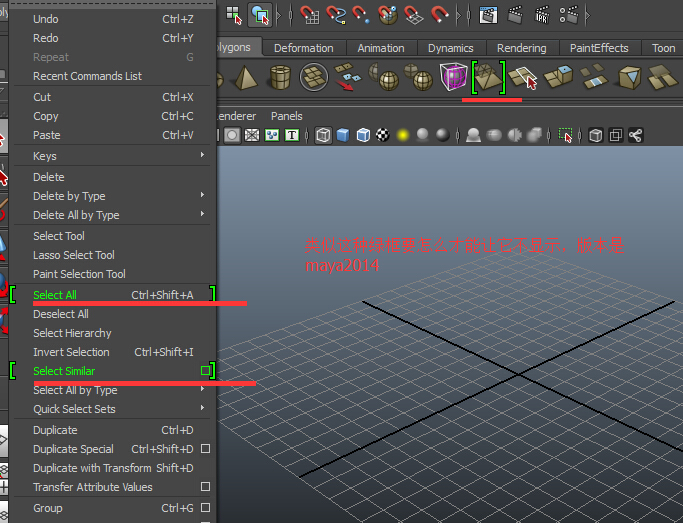The width and height of the screenshot is (683, 523).
Task: Collapse handle before snap magnet icons
Action: [291, 15]
